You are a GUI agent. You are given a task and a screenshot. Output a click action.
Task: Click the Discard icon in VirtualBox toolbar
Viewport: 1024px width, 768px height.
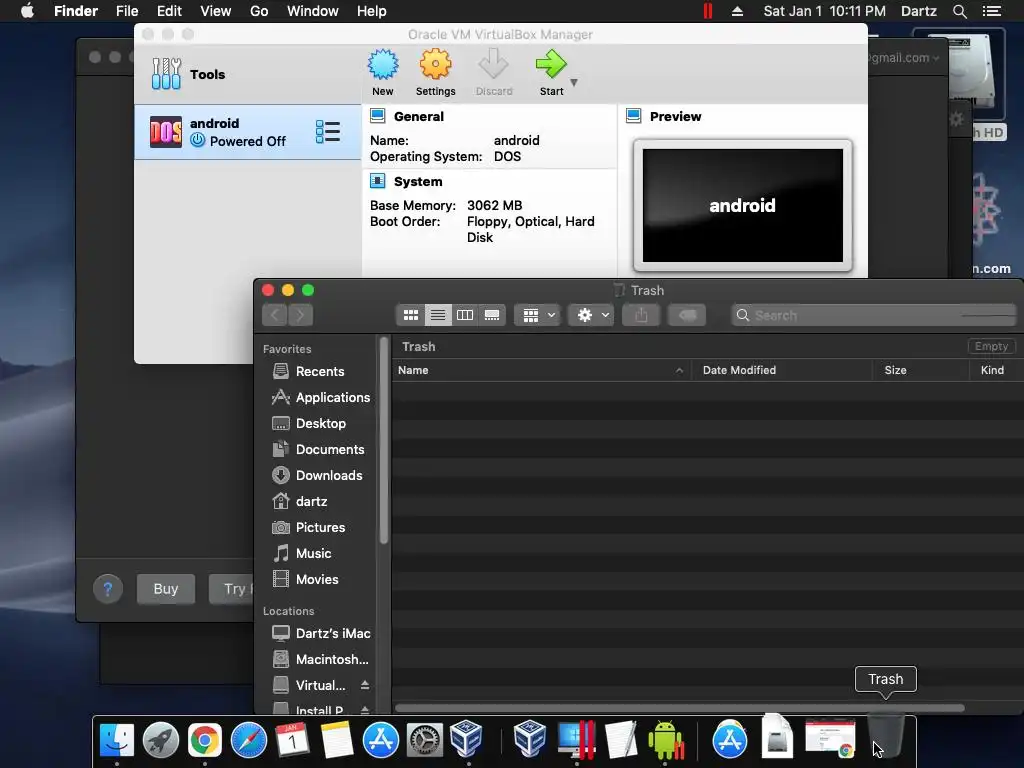(494, 72)
